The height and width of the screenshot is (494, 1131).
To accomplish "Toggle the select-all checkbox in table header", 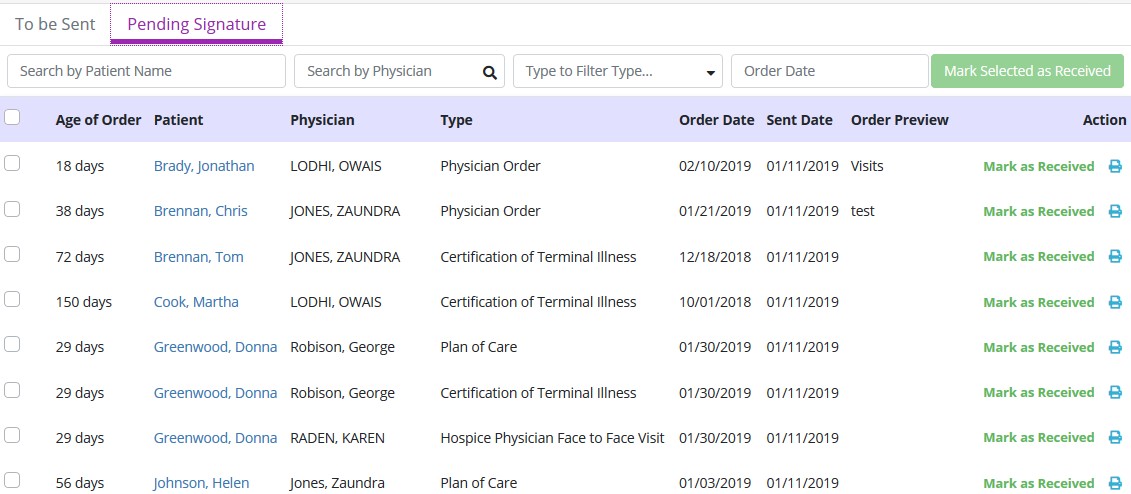I will (13, 118).
